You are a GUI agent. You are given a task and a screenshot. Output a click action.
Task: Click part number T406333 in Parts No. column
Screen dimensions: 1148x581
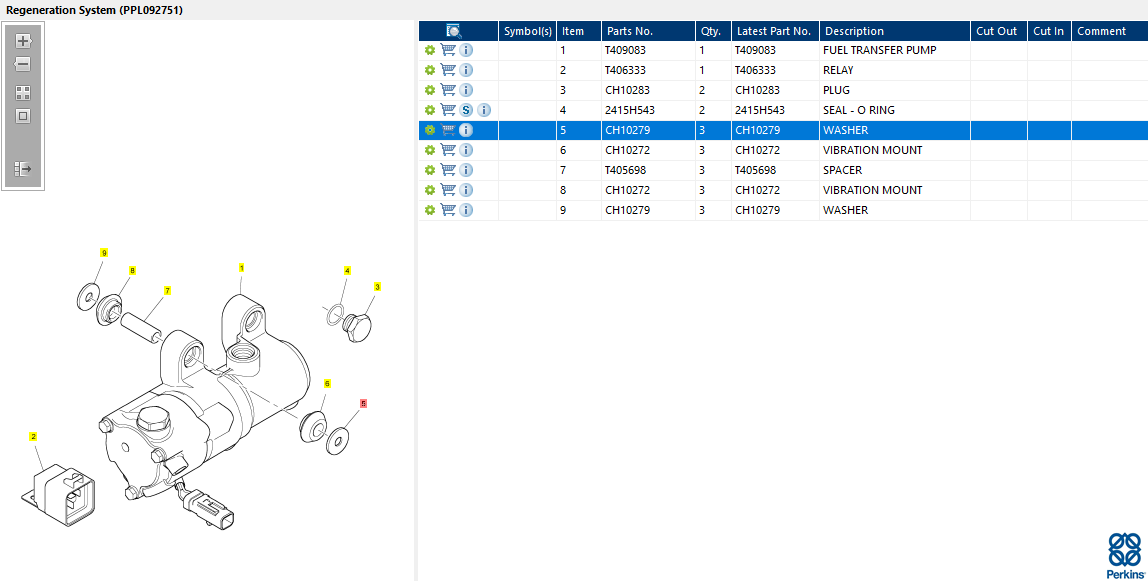point(625,70)
